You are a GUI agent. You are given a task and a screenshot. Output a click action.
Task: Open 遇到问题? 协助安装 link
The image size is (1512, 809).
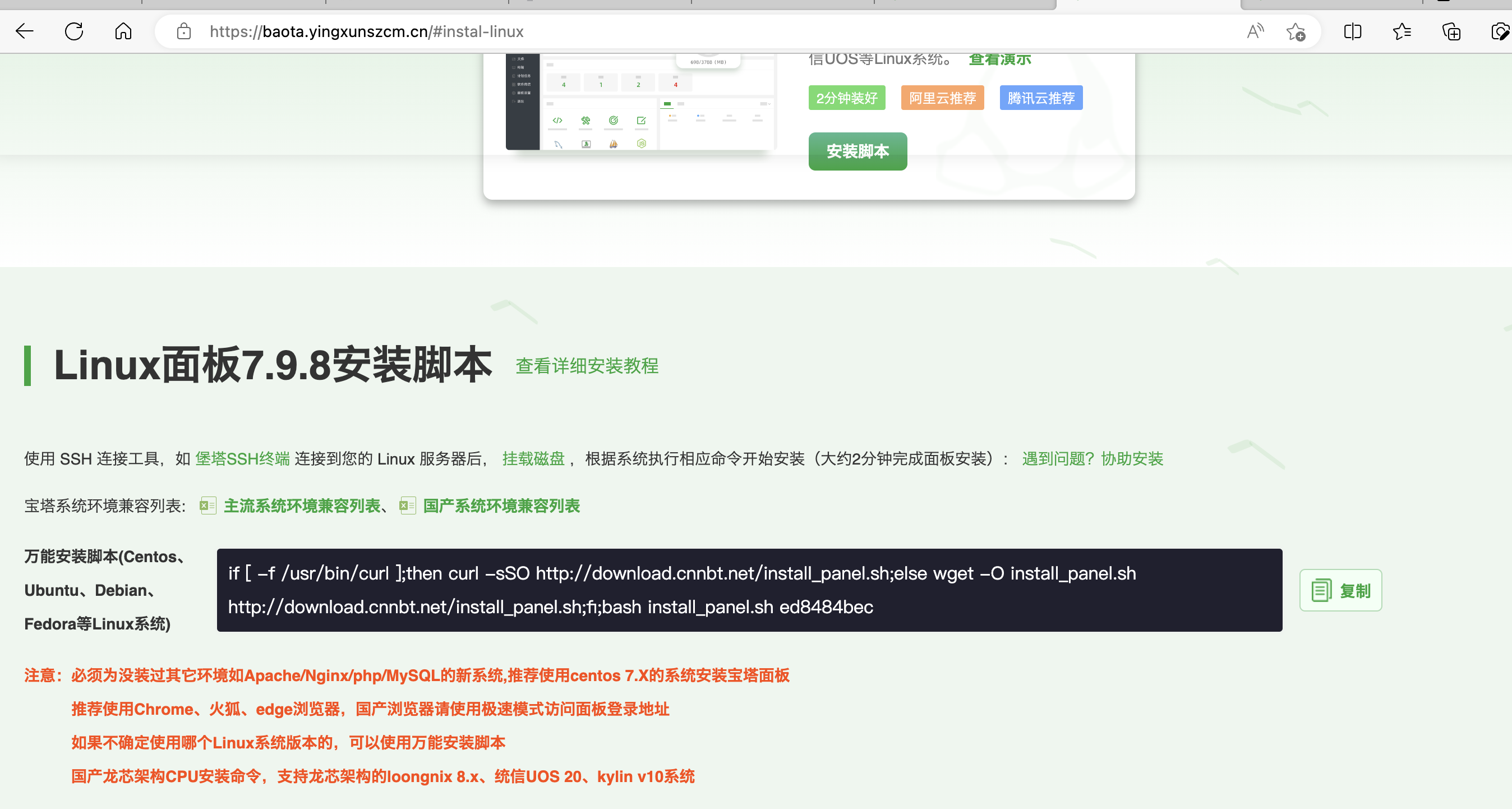coord(1092,458)
